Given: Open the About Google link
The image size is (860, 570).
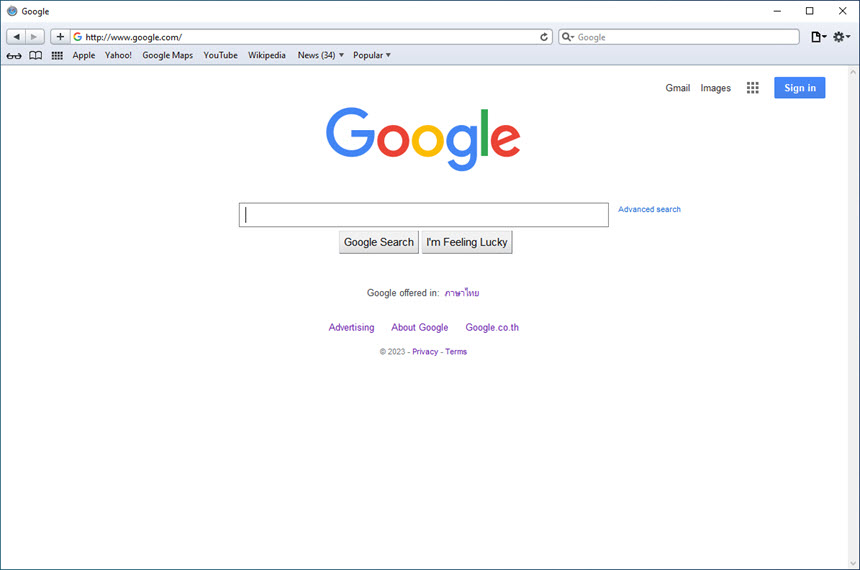Looking at the screenshot, I should (420, 327).
